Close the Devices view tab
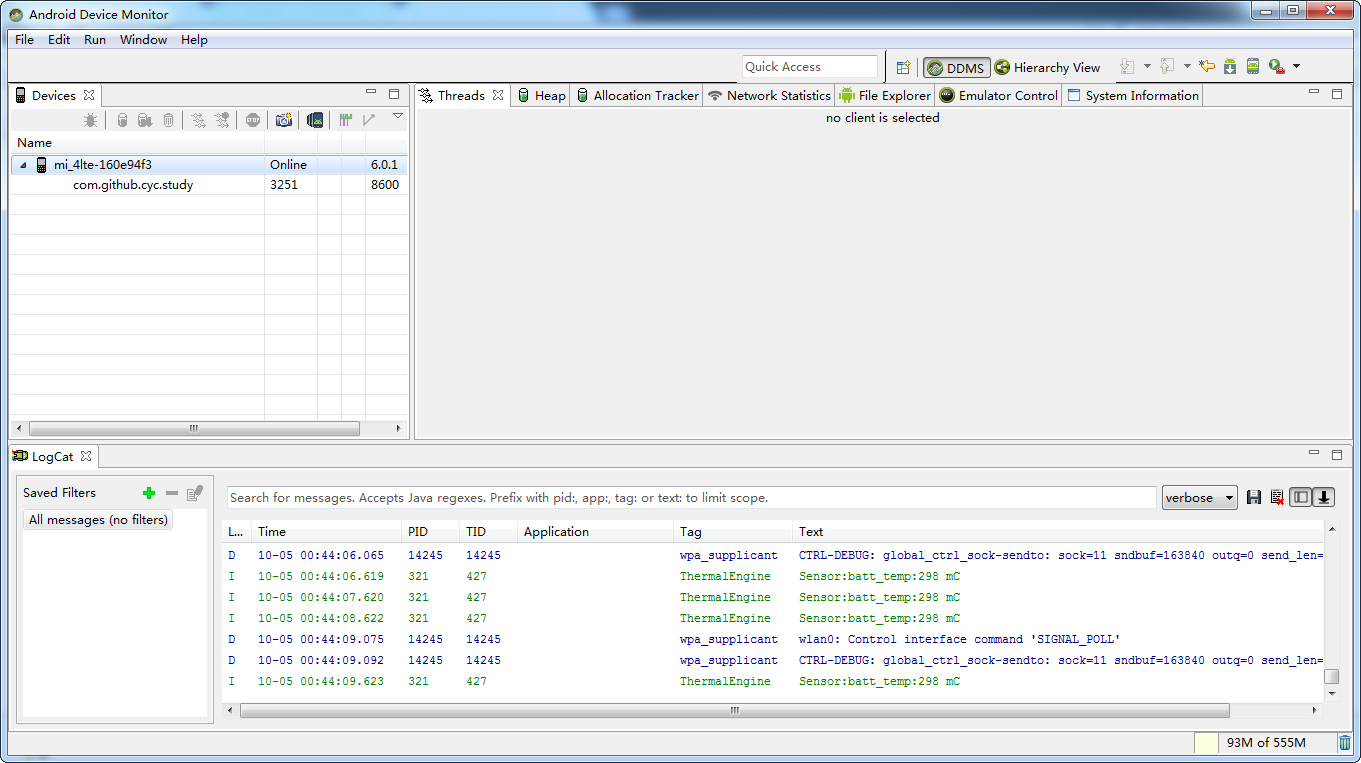 pos(89,96)
